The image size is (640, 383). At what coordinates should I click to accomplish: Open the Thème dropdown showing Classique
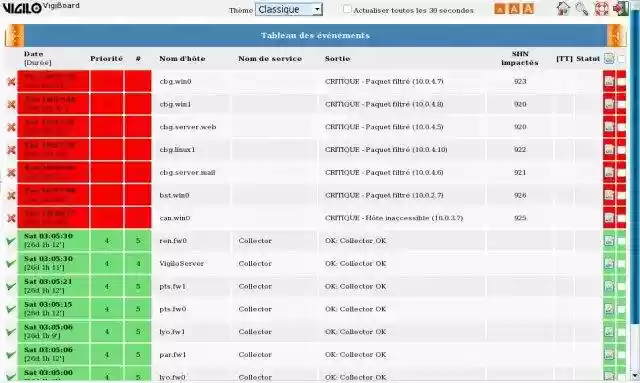(x=289, y=9)
